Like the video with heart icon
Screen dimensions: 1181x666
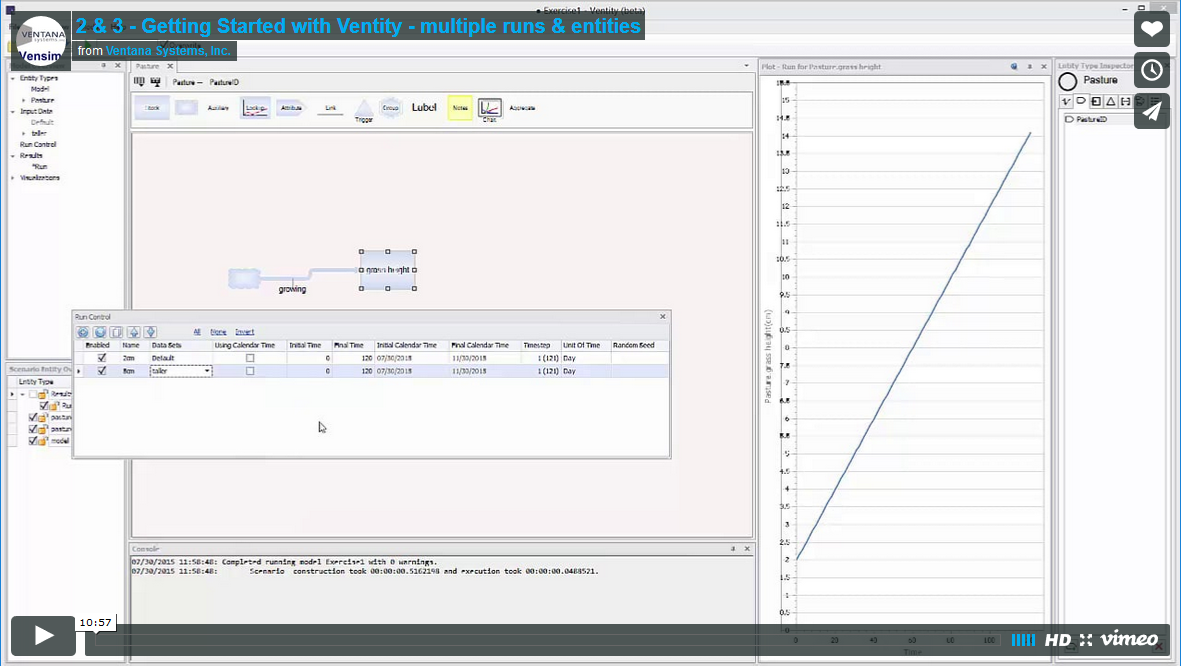(1152, 29)
